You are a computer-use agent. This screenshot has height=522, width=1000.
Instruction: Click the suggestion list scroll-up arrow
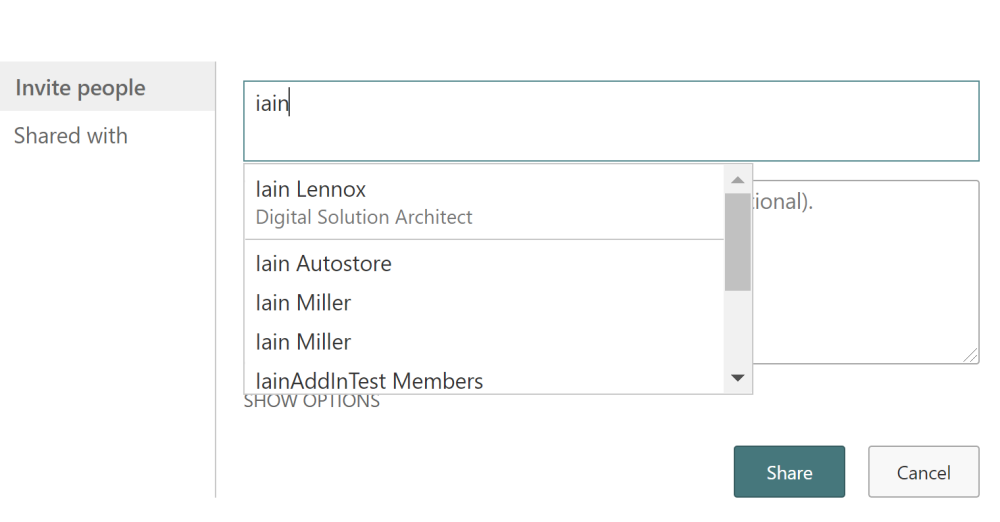pyautogui.click(x=738, y=180)
